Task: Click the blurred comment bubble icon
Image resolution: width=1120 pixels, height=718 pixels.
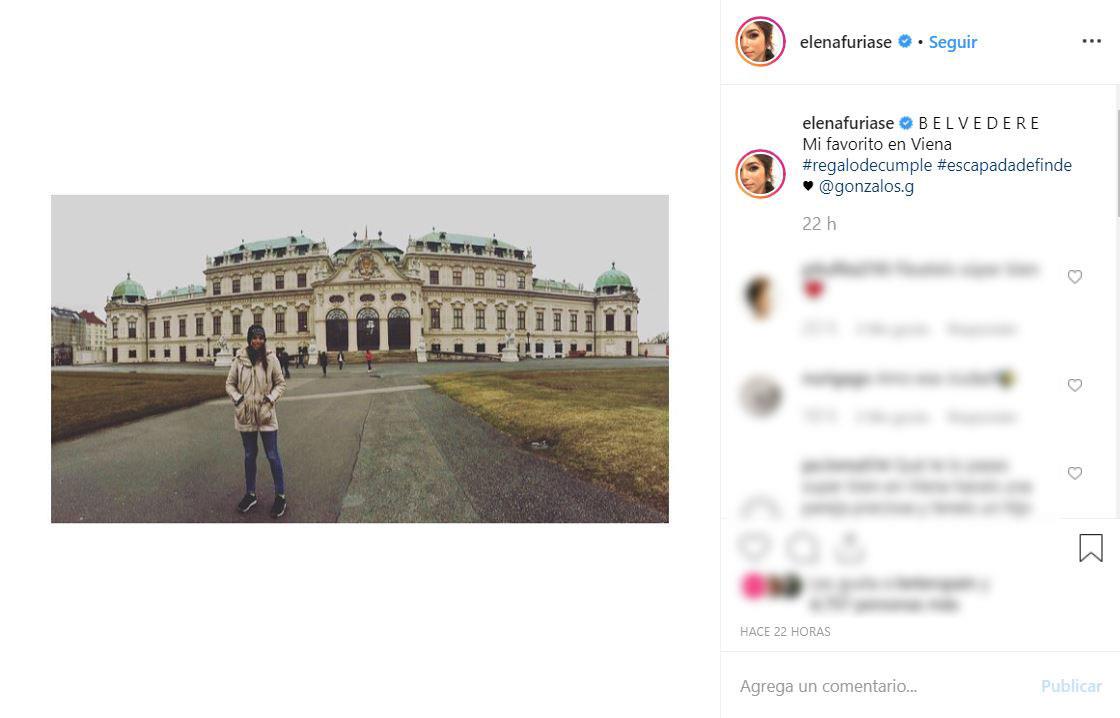Action: [x=803, y=548]
